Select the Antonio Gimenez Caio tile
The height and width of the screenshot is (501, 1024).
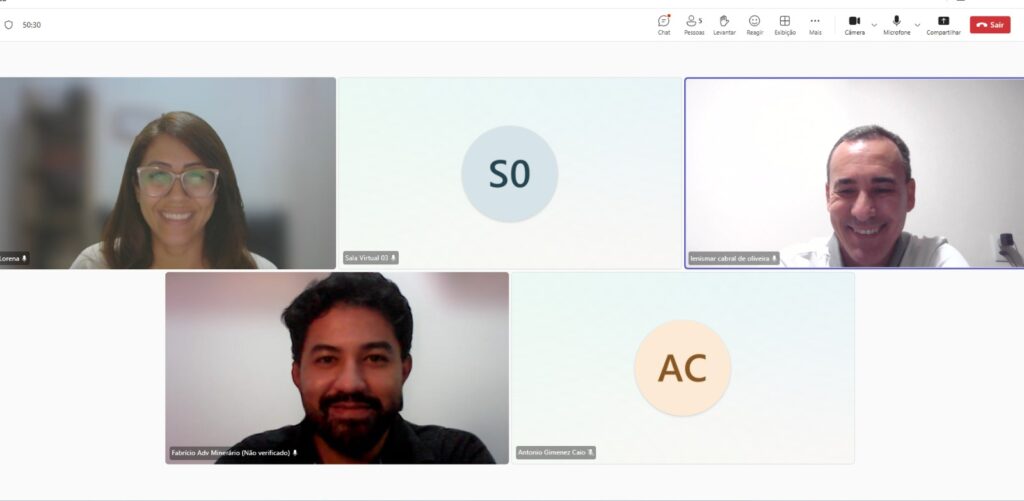[x=683, y=368]
